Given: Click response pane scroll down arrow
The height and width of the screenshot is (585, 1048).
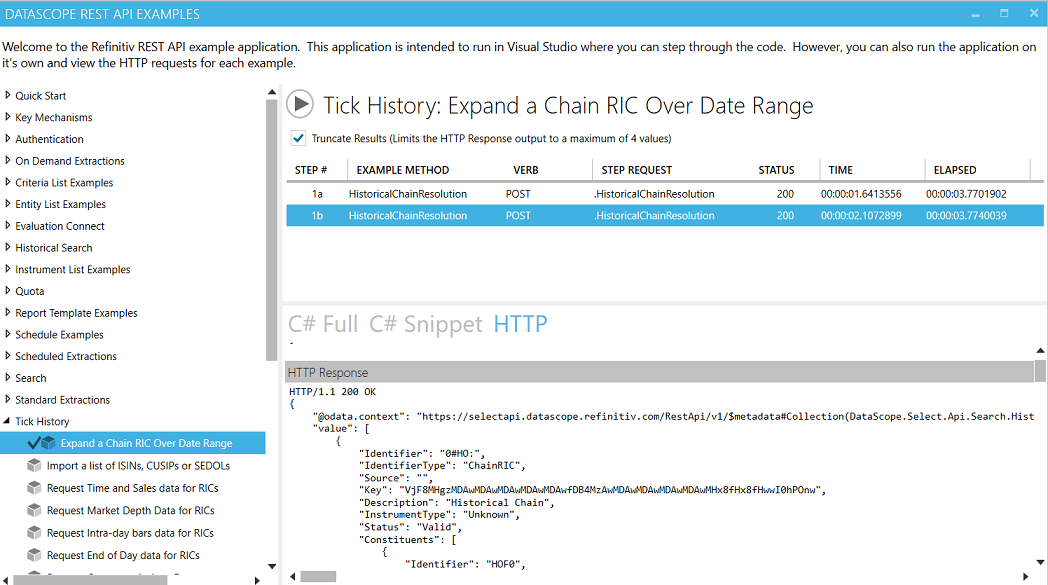Looking at the screenshot, I should point(1041,562).
